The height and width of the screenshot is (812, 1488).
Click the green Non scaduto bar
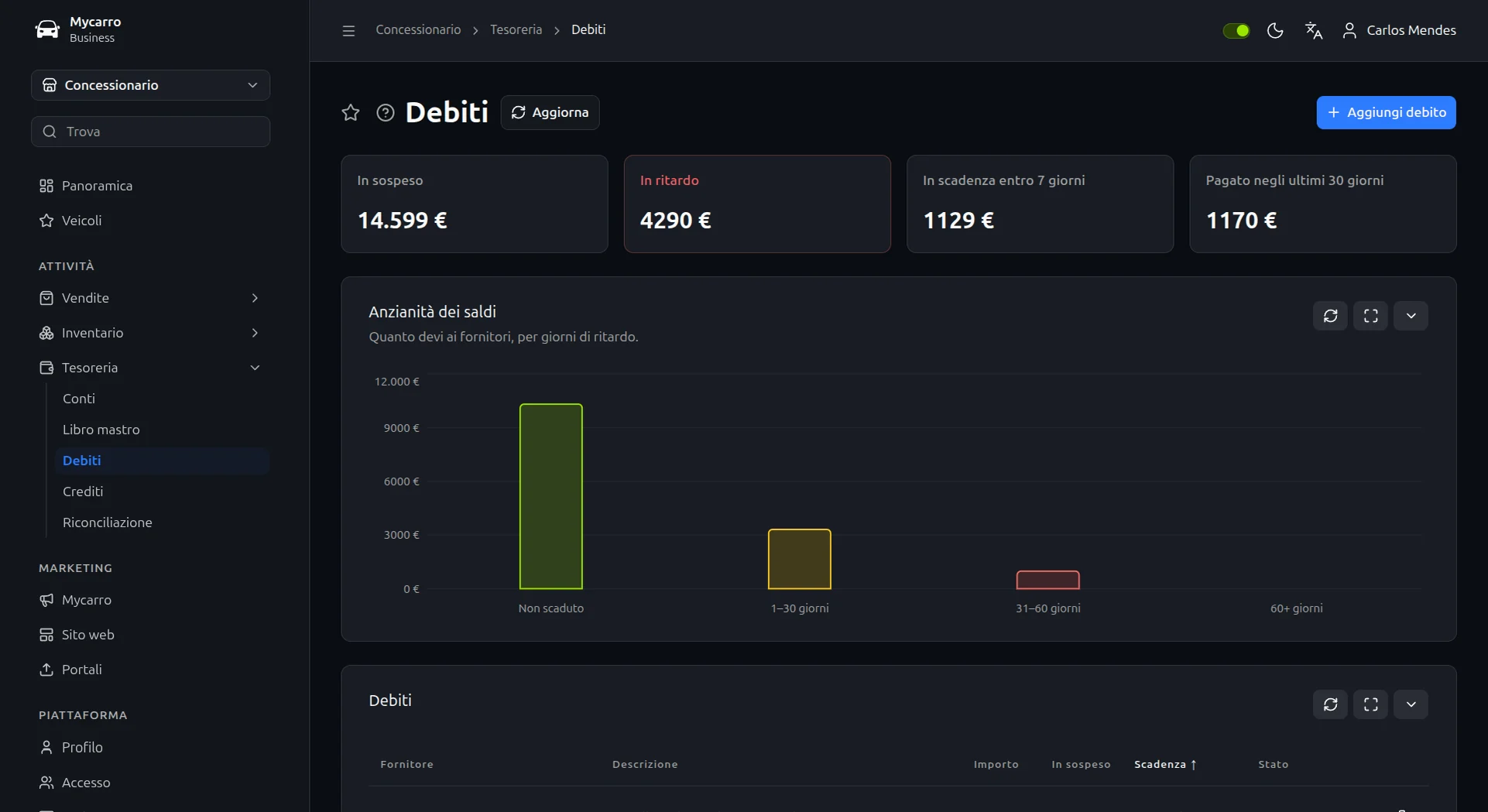click(551, 496)
